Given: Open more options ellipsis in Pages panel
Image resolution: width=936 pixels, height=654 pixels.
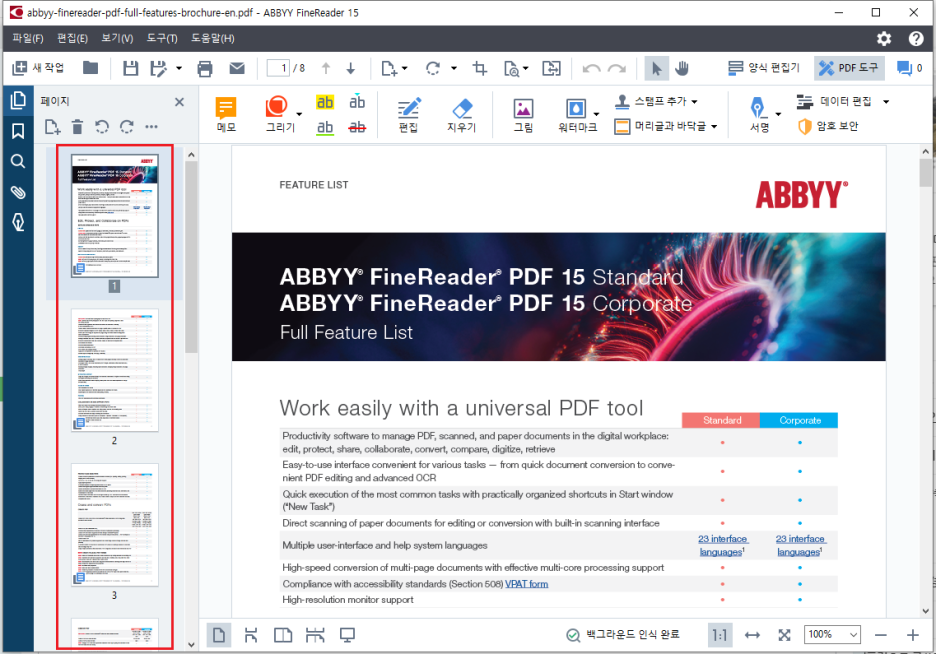Looking at the screenshot, I should coord(152,127).
